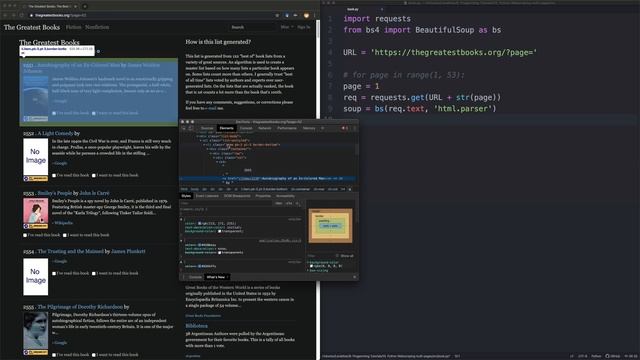Click the DevTools inspect element icon

[x=184, y=128]
